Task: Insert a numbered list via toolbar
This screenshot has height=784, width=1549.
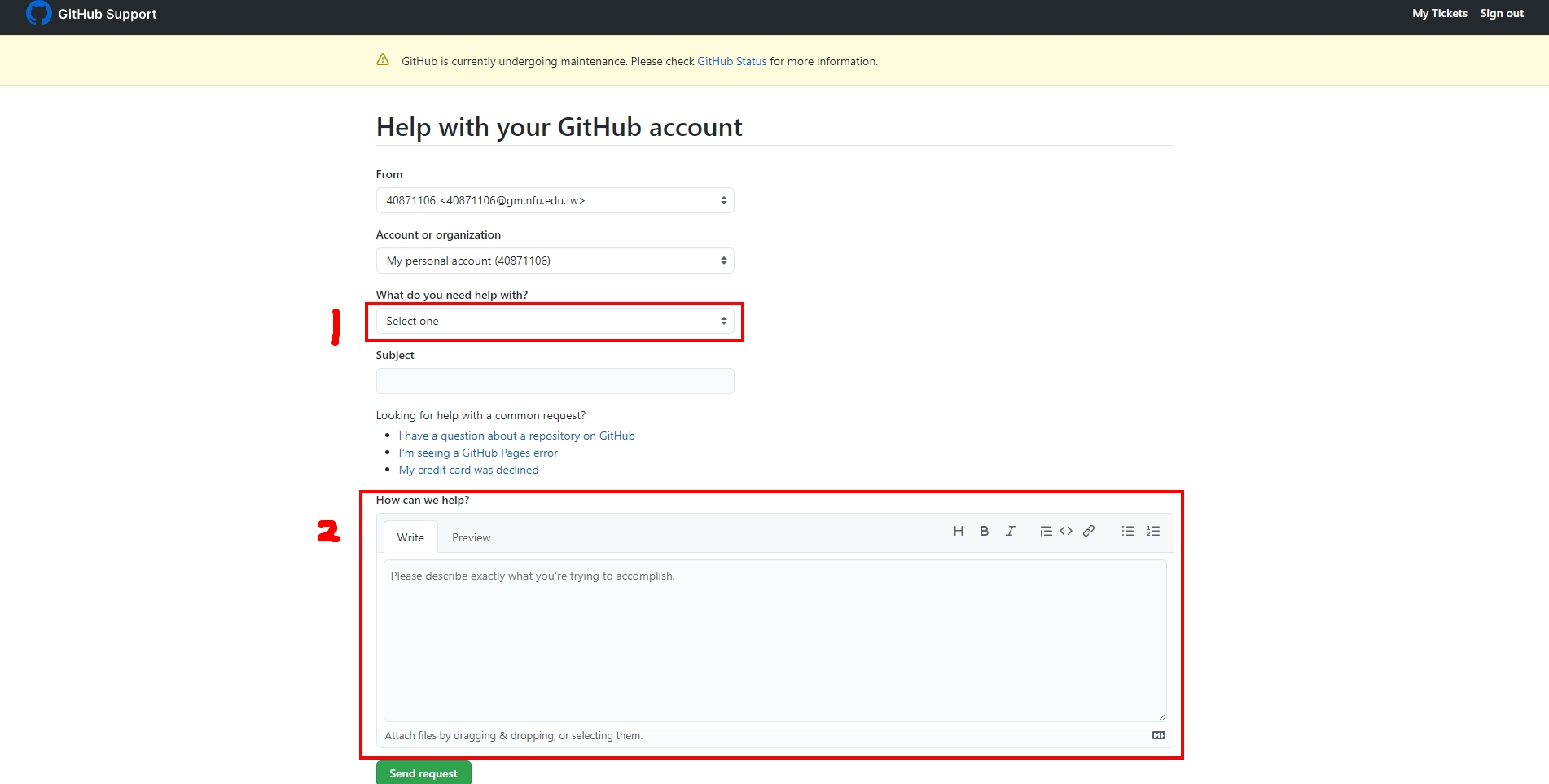Action: 1153,531
